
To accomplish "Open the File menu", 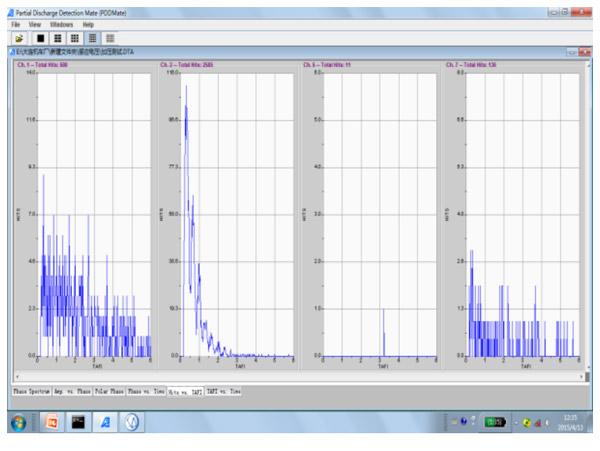I will [15, 22].
